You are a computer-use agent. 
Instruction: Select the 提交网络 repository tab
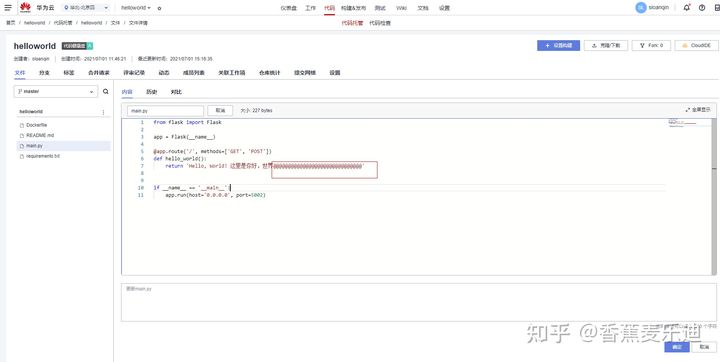305,73
